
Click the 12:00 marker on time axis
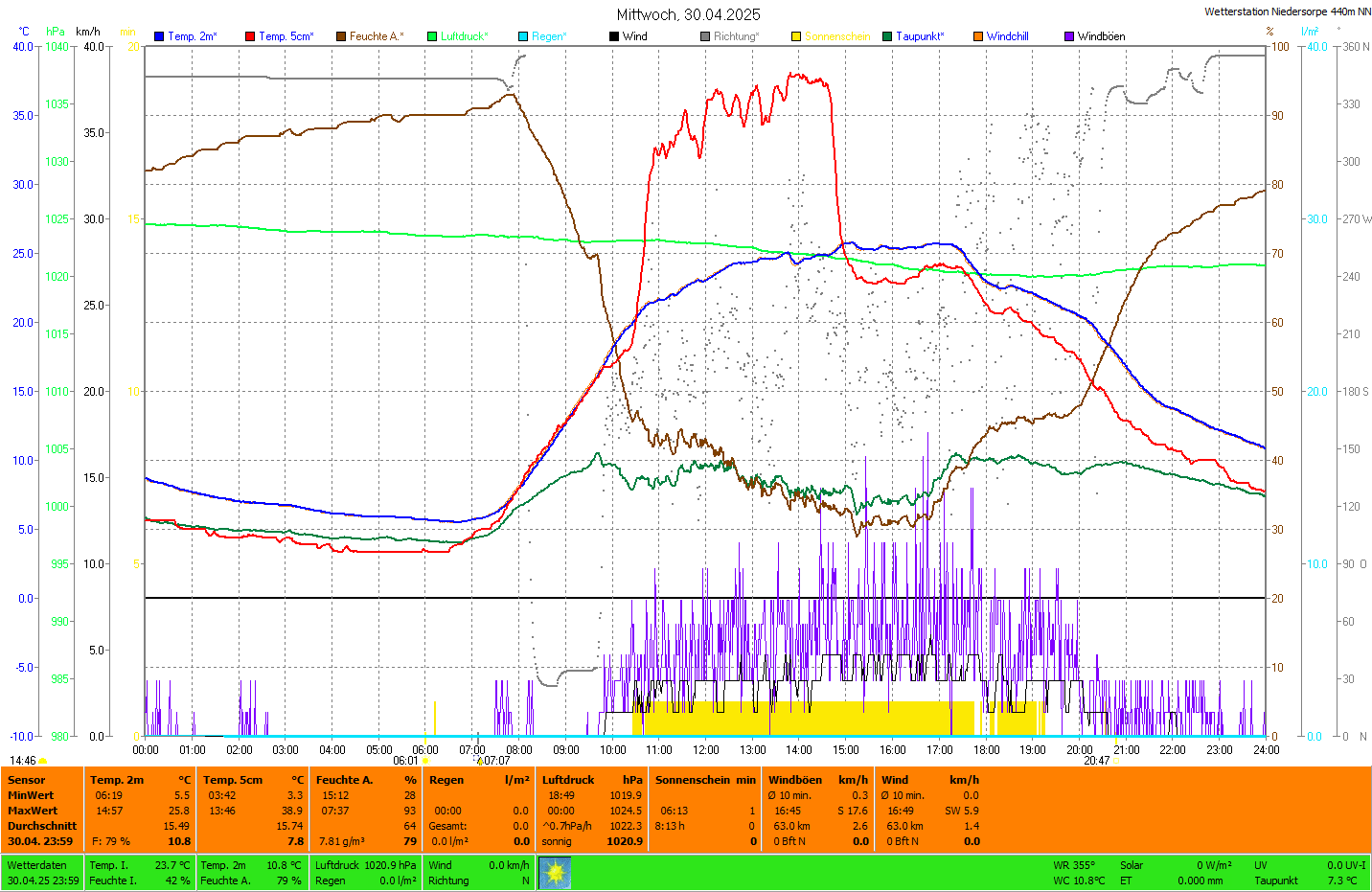click(706, 750)
